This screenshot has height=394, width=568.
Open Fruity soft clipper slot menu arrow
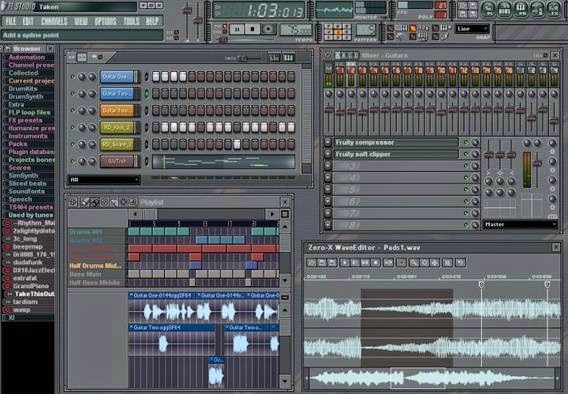327,154
